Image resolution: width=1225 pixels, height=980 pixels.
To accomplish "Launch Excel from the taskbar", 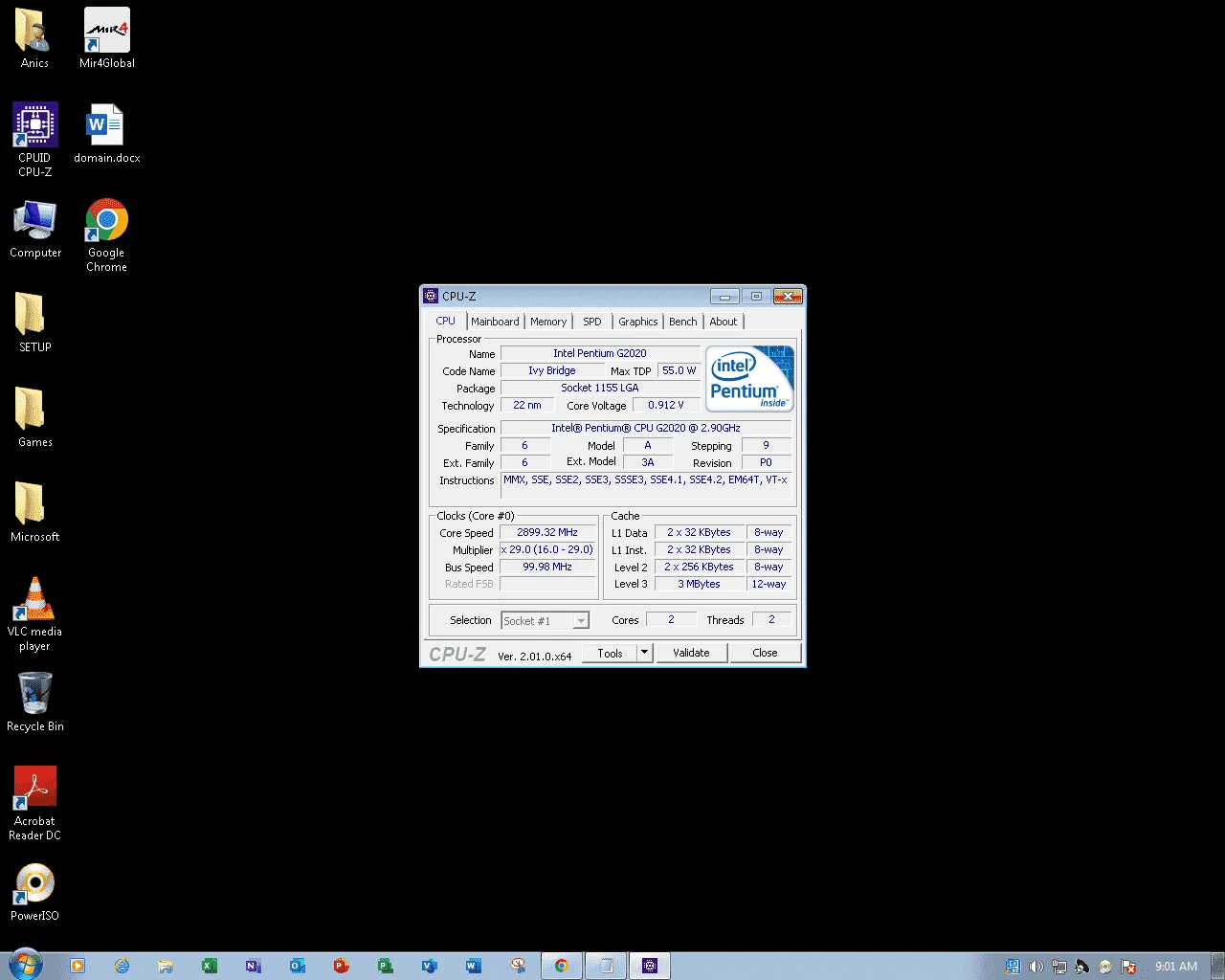I will (x=210, y=966).
